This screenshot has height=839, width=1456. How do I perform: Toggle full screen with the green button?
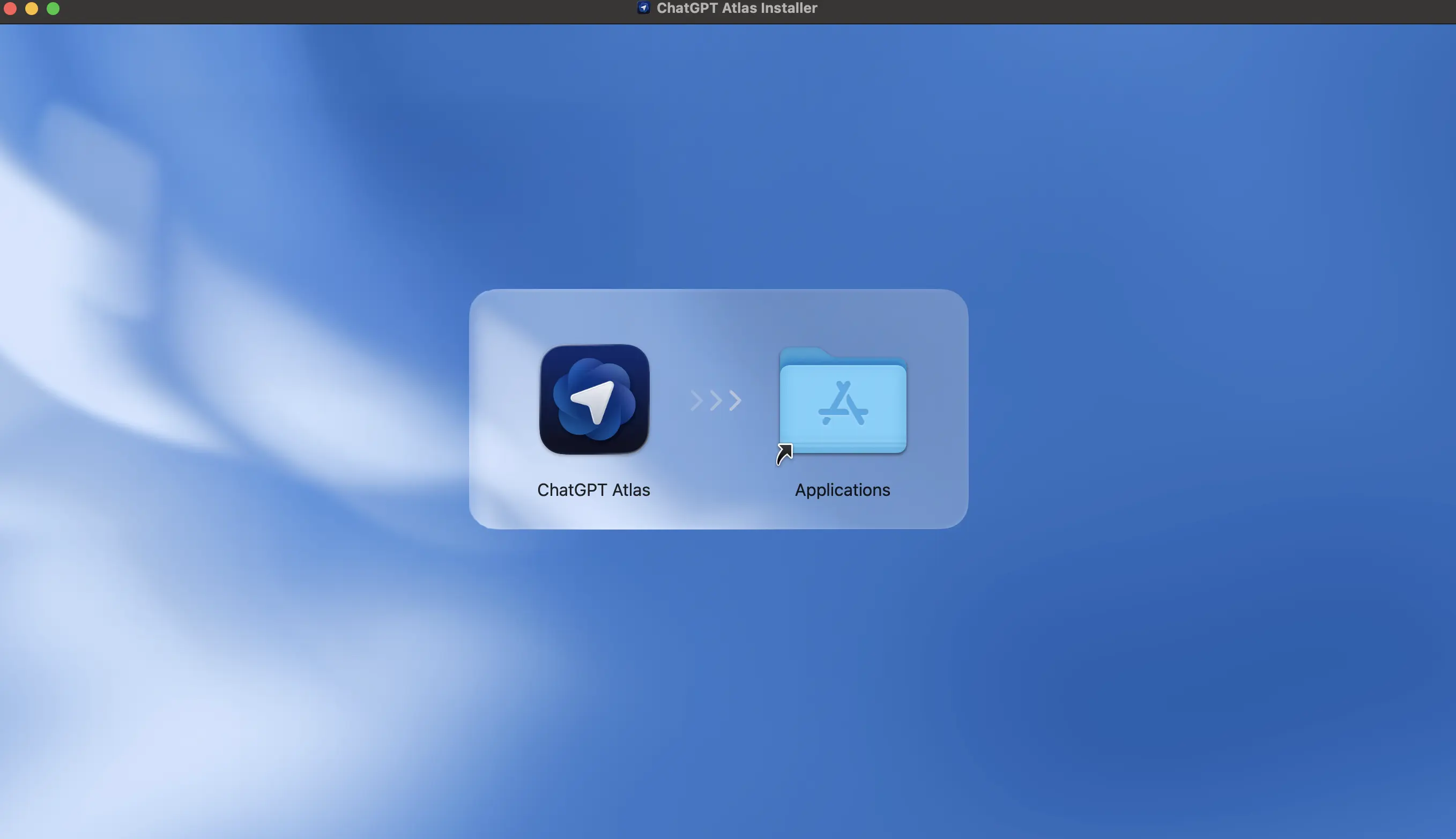[x=53, y=8]
